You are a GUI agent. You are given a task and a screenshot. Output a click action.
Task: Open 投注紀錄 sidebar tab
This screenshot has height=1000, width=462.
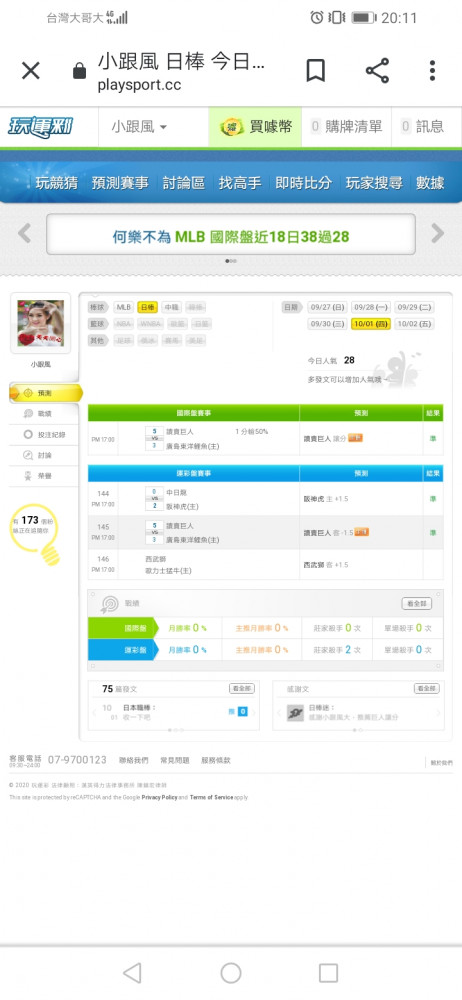(x=43, y=435)
